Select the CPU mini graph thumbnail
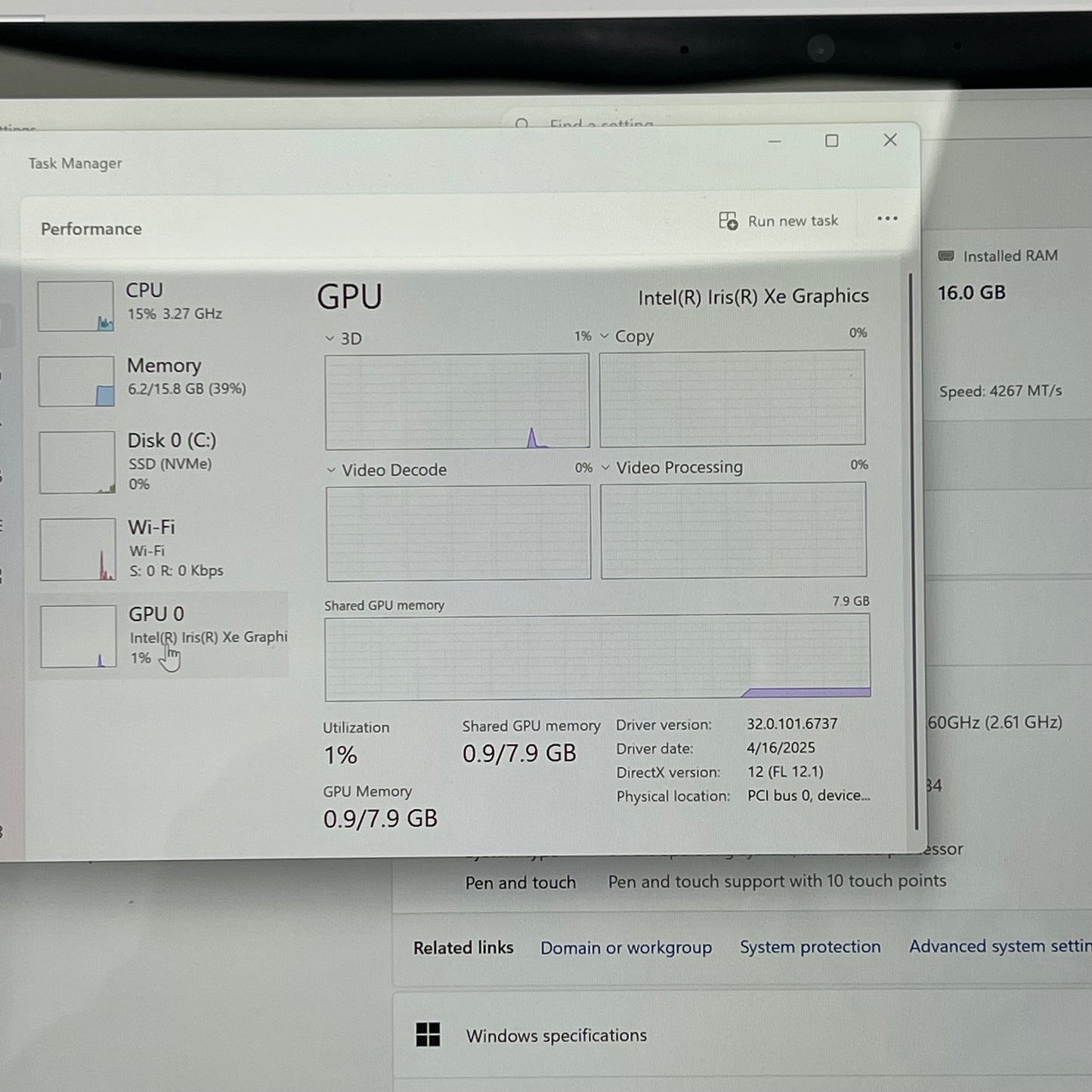1092x1092 pixels. pos(76,307)
